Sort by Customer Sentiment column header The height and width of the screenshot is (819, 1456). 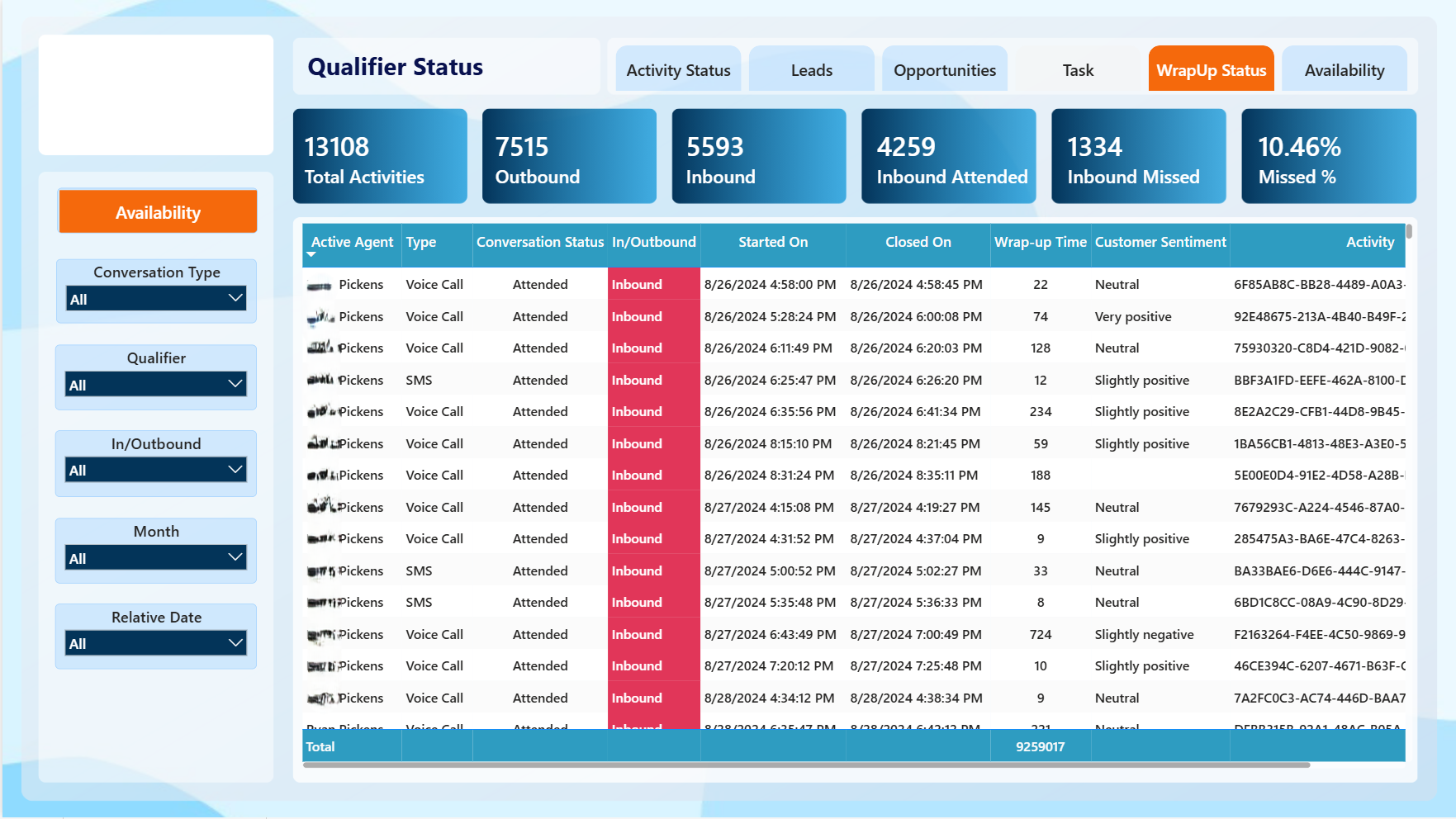1160,242
